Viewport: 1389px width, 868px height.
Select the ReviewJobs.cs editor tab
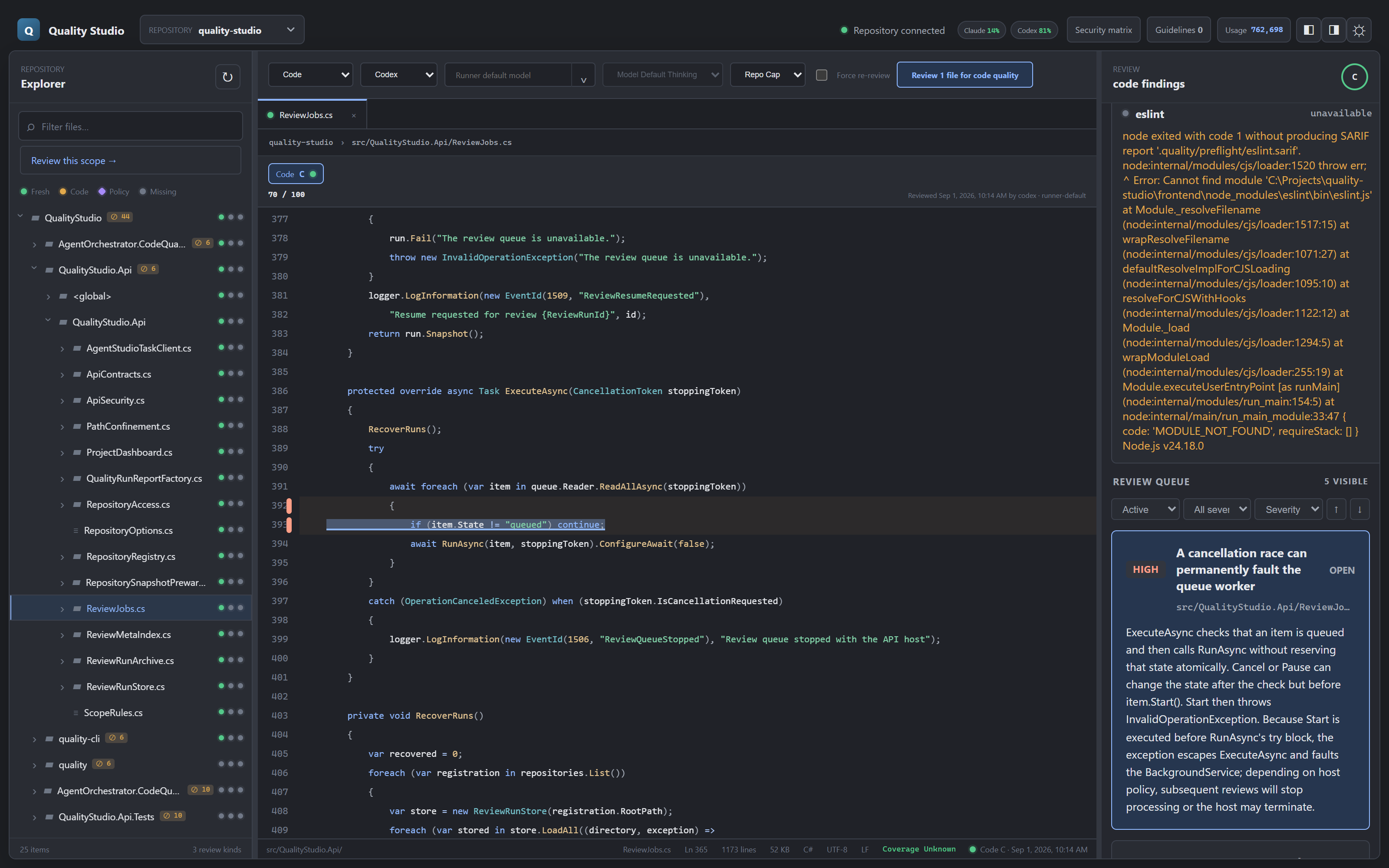[x=312, y=115]
